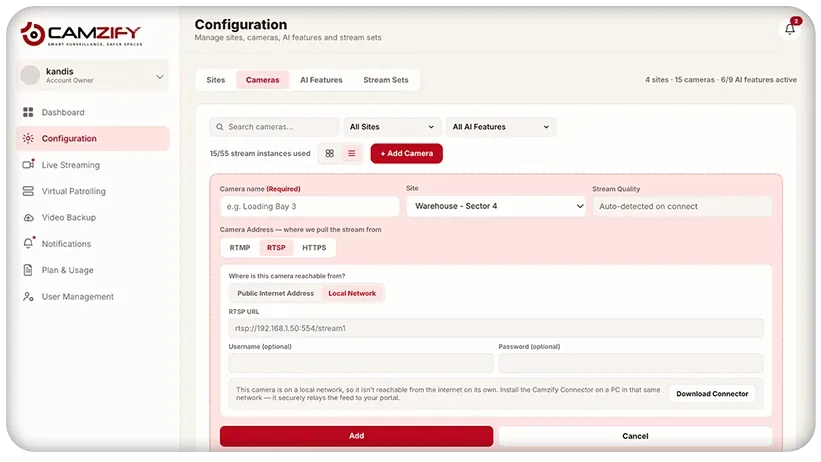
Task: Choose Public Internet Address option
Action: (x=275, y=293)
